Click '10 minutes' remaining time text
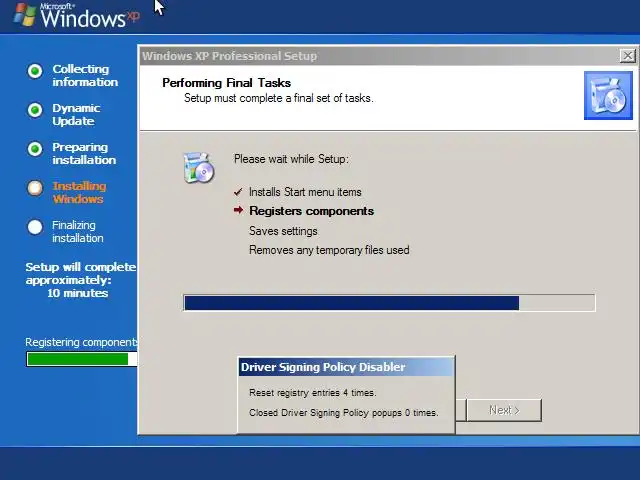This screenshot has height=480, width=640. point(78,293)
